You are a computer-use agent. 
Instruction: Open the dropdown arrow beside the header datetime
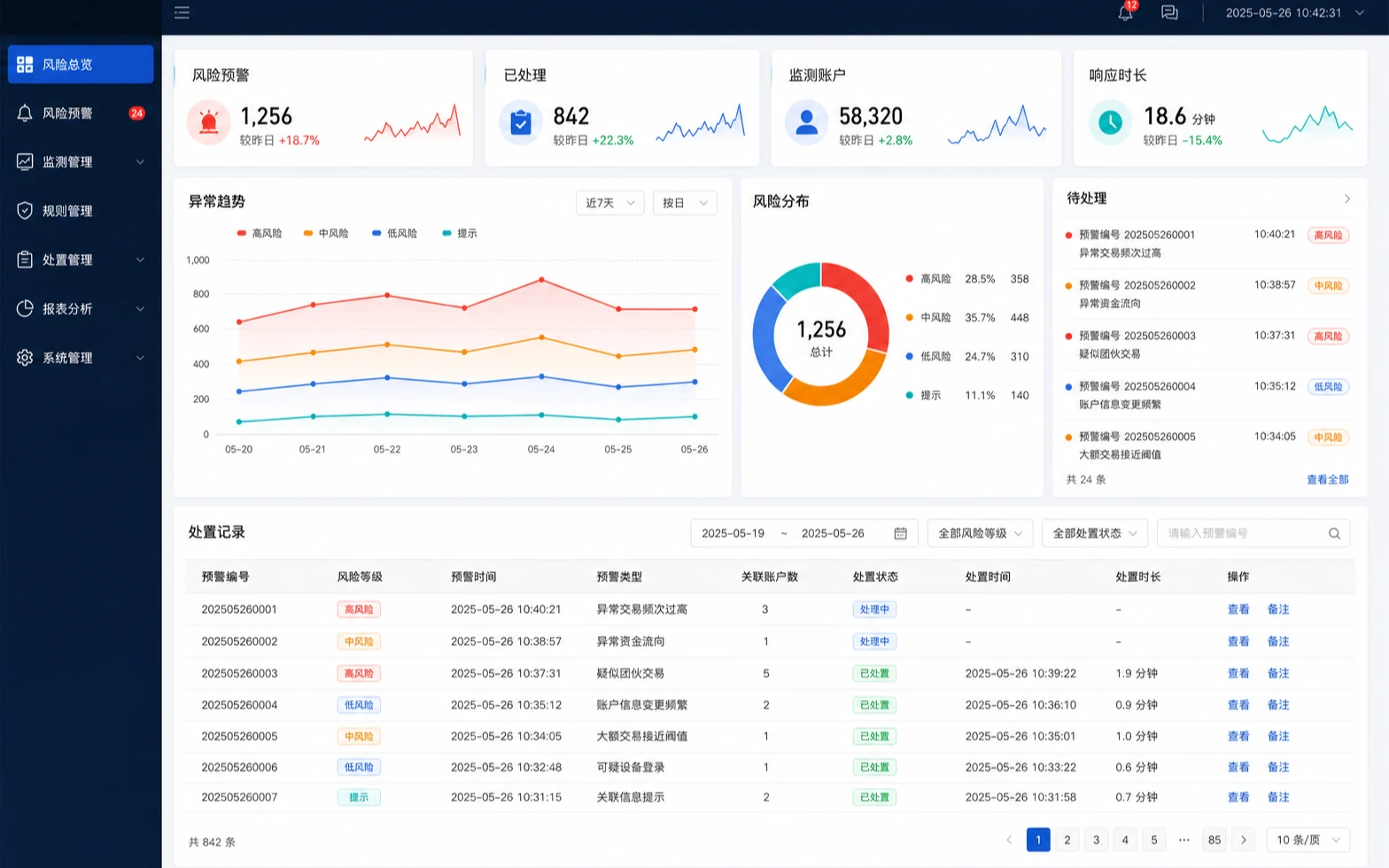[x=1360, y=12]
